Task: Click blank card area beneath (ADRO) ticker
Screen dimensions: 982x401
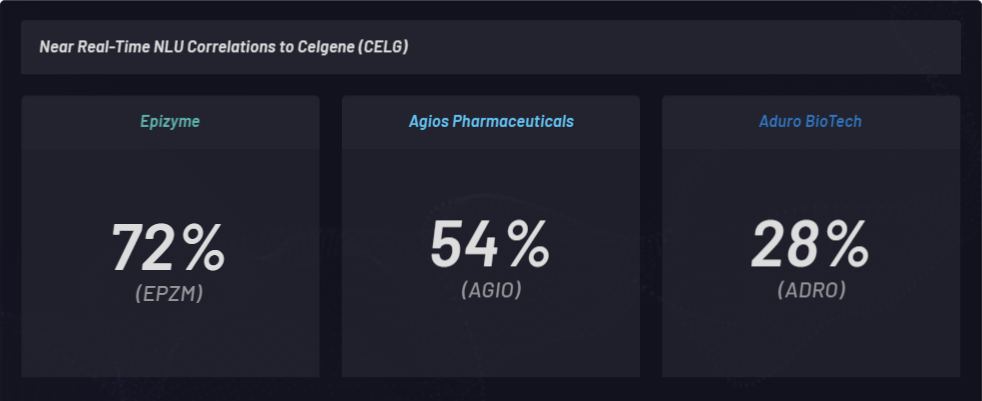Action: pos(811,340)
